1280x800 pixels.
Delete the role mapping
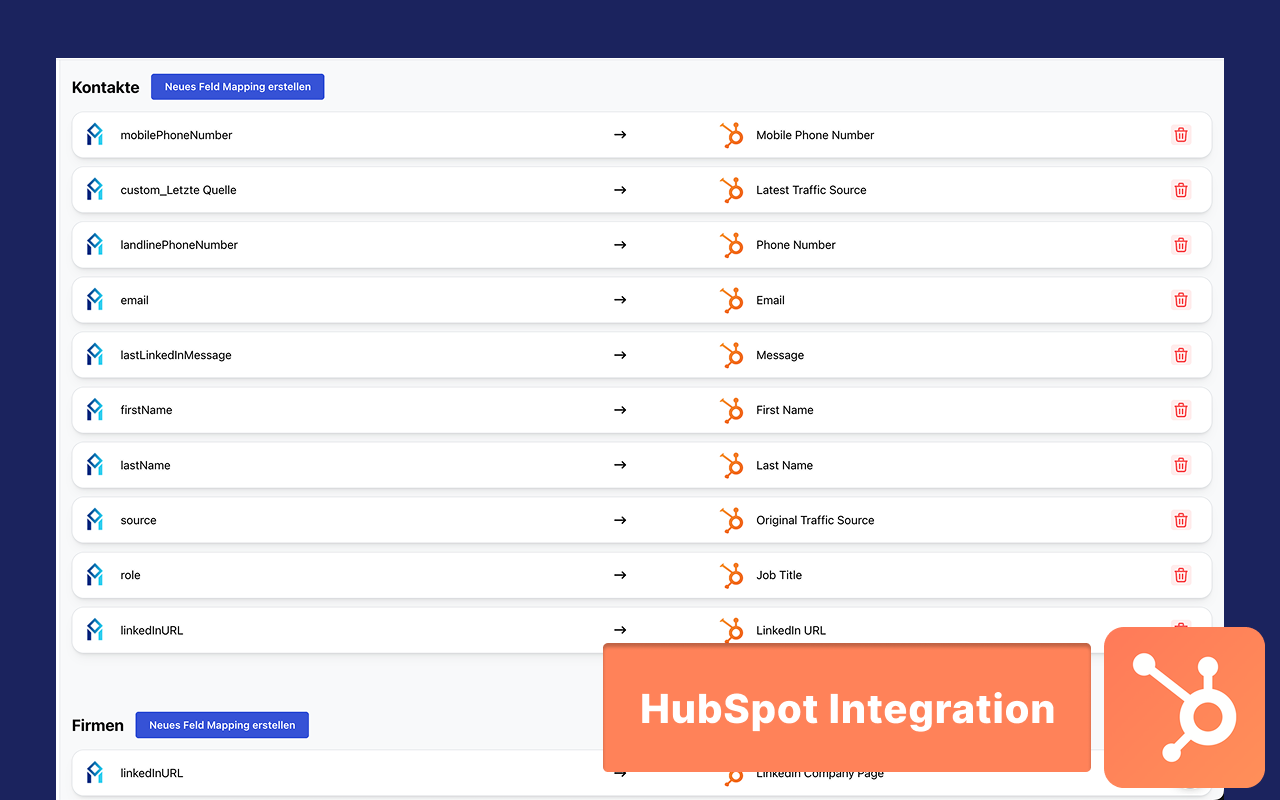[1181, 575]
